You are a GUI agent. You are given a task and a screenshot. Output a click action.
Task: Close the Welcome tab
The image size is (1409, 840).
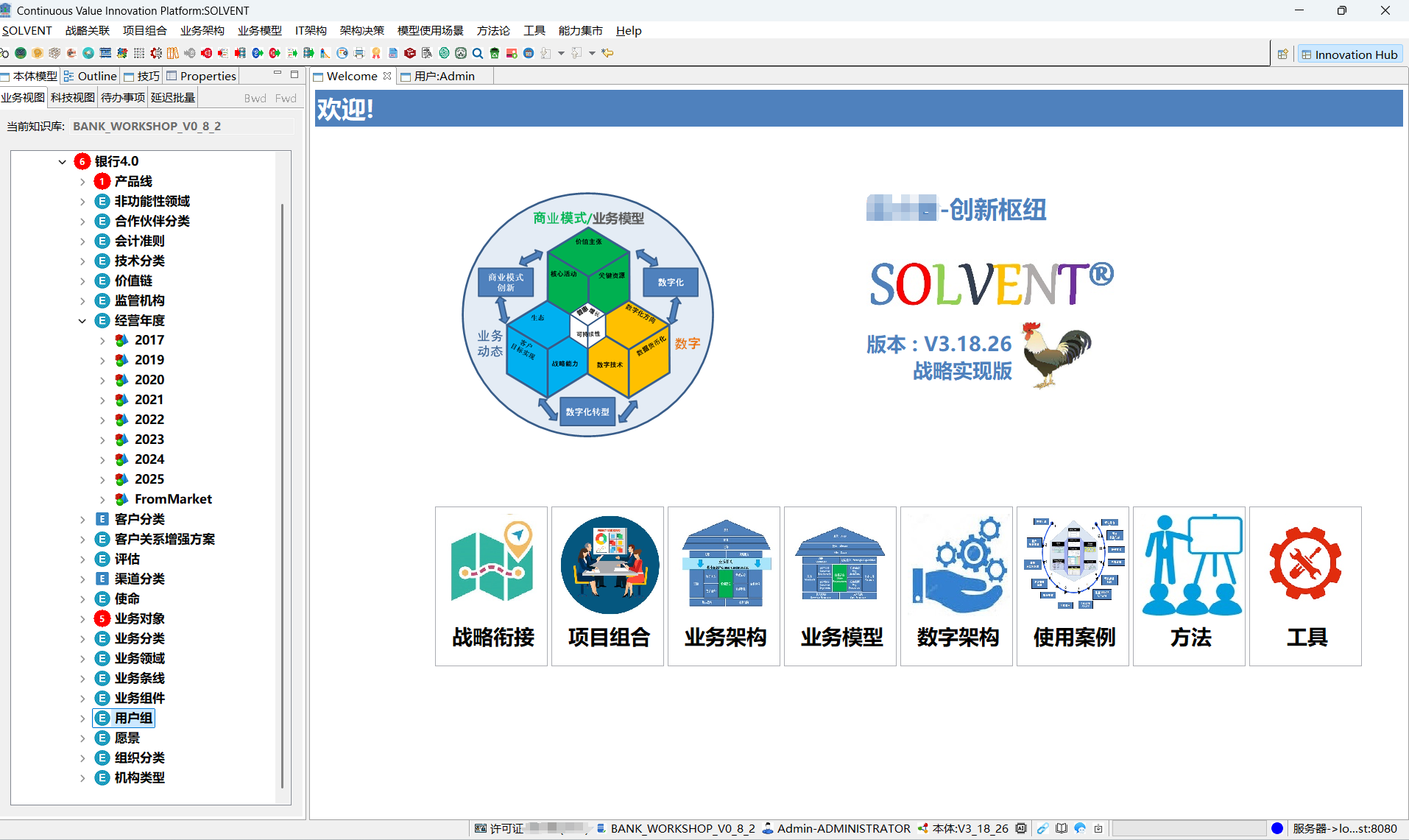point(387,76)
